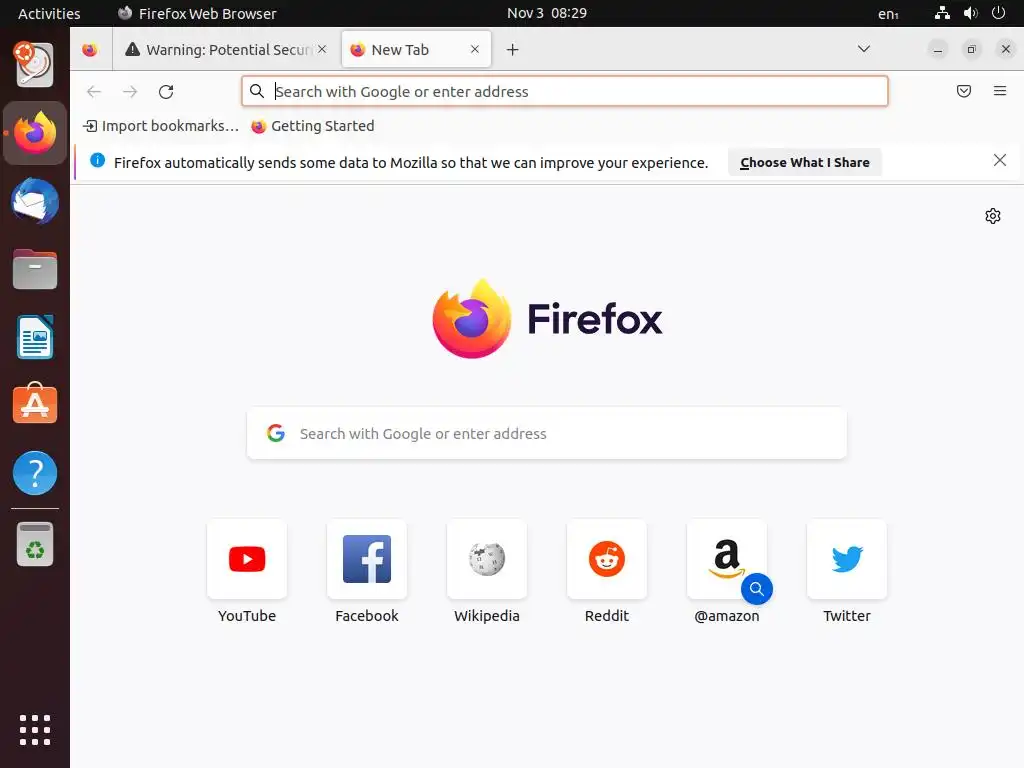Open Help from dock
Image resolution: width=1024 pixels, height=768 pixels.
[x=35, y=473]
